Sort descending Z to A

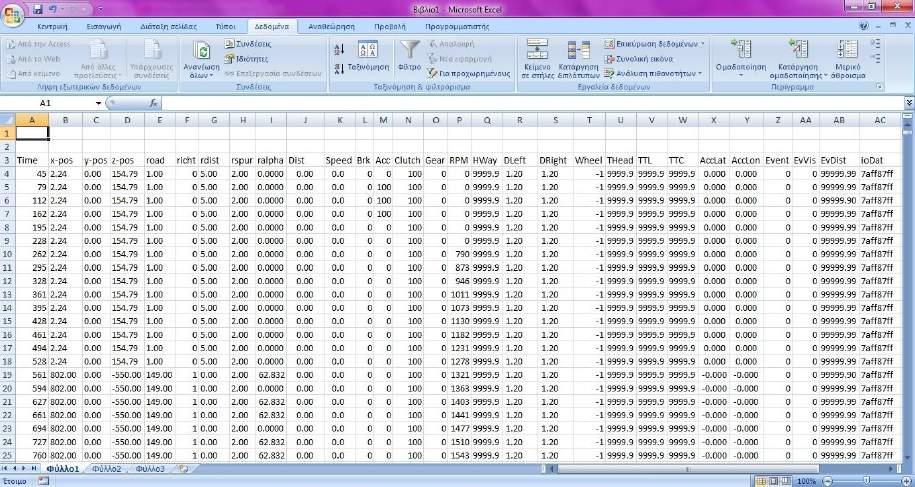tap(339, 69)
